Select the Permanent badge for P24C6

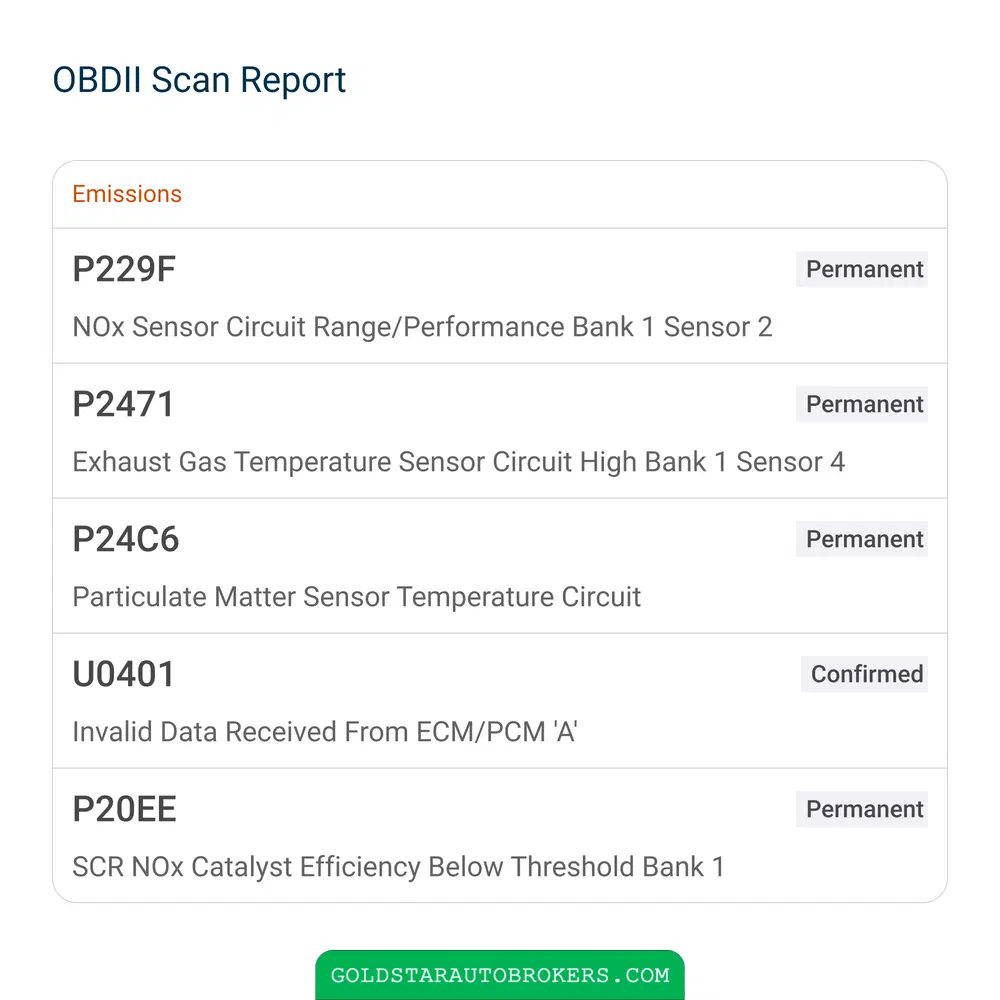(x=862, y=540)
